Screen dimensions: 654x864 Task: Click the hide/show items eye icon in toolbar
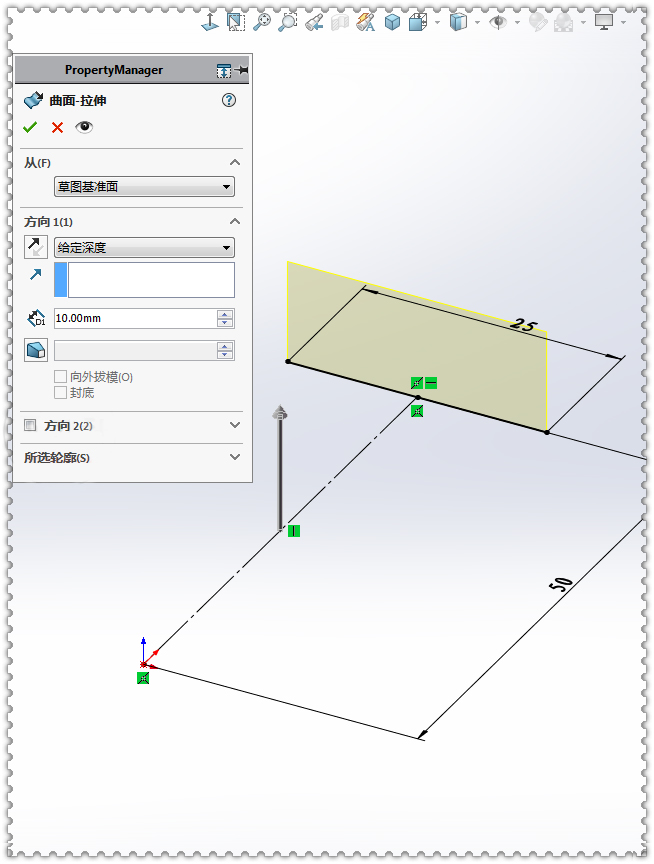pyautogui.click(x=498, y=22)
